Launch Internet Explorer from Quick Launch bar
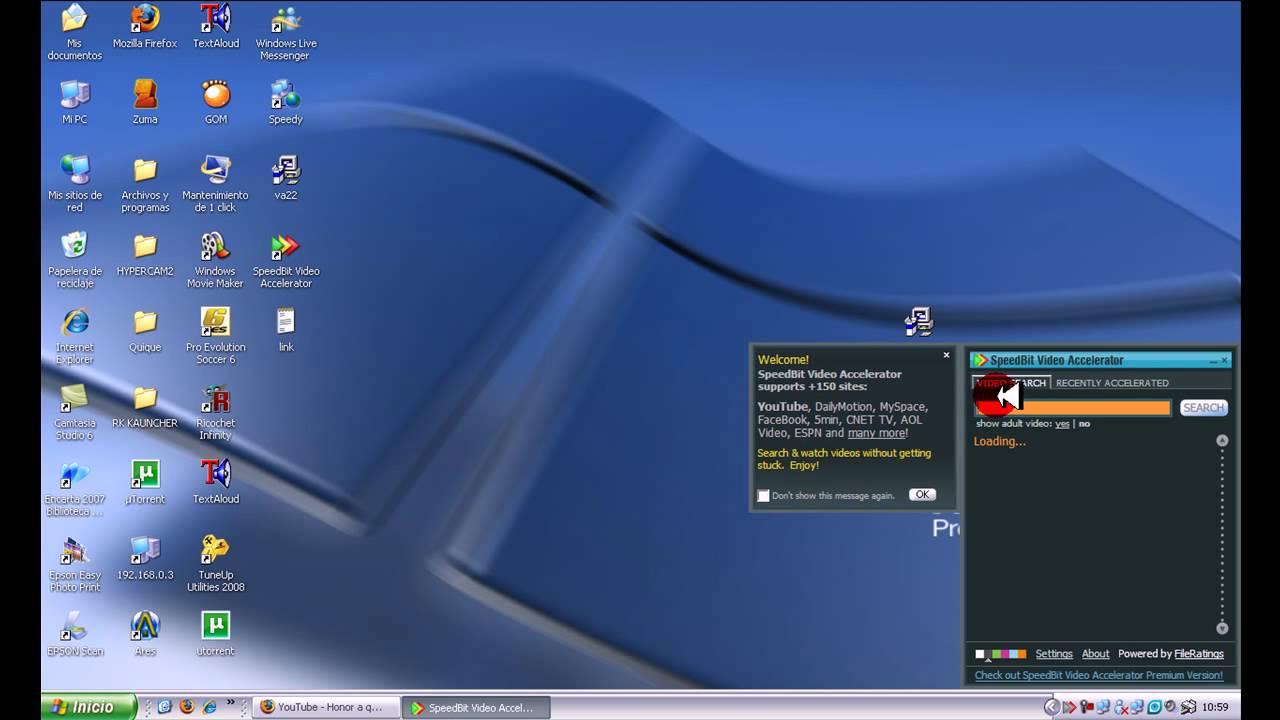1280x720 pixels. click(x=209, y=706)
